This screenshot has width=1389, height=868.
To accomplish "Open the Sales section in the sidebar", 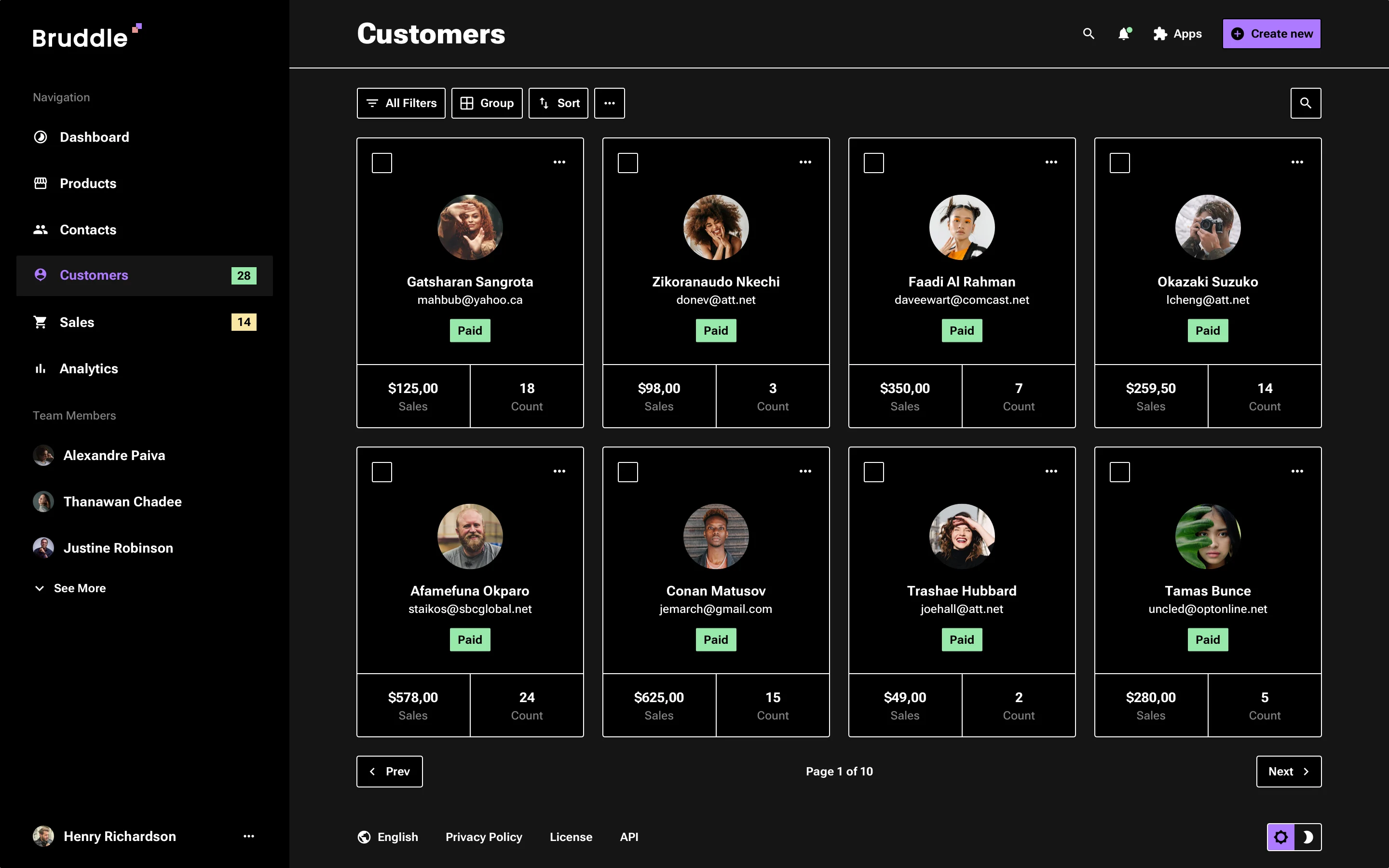I will [76, 322].
